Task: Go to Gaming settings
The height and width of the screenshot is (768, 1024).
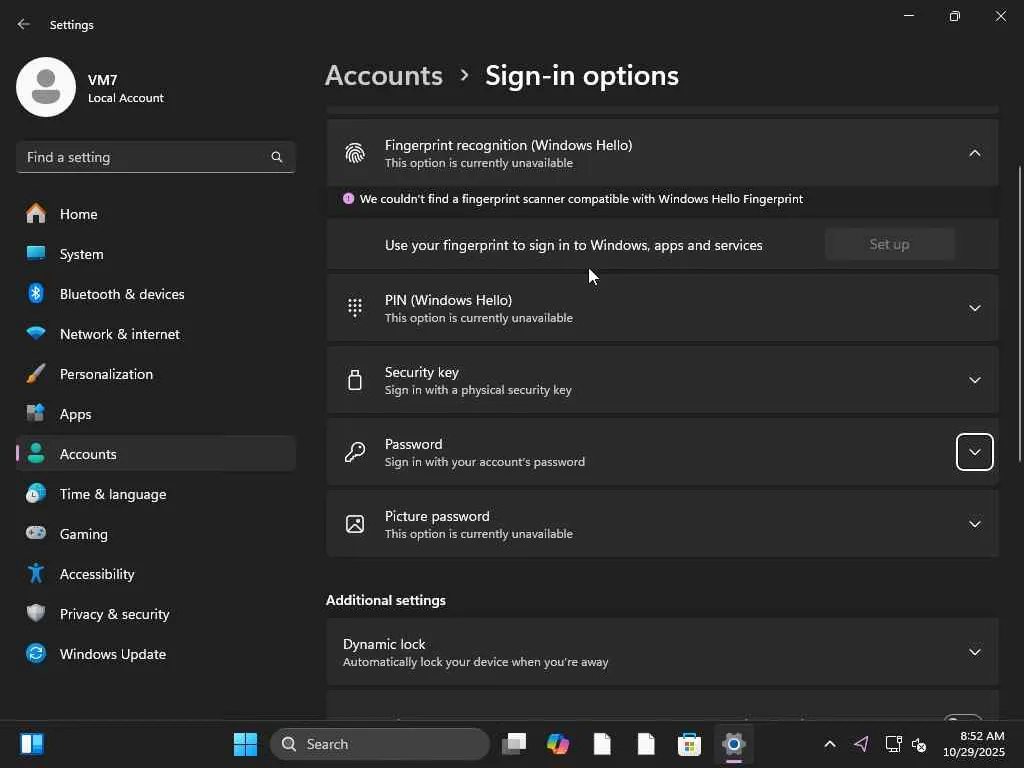Action: pyautogui.click(x=155, y=534)
